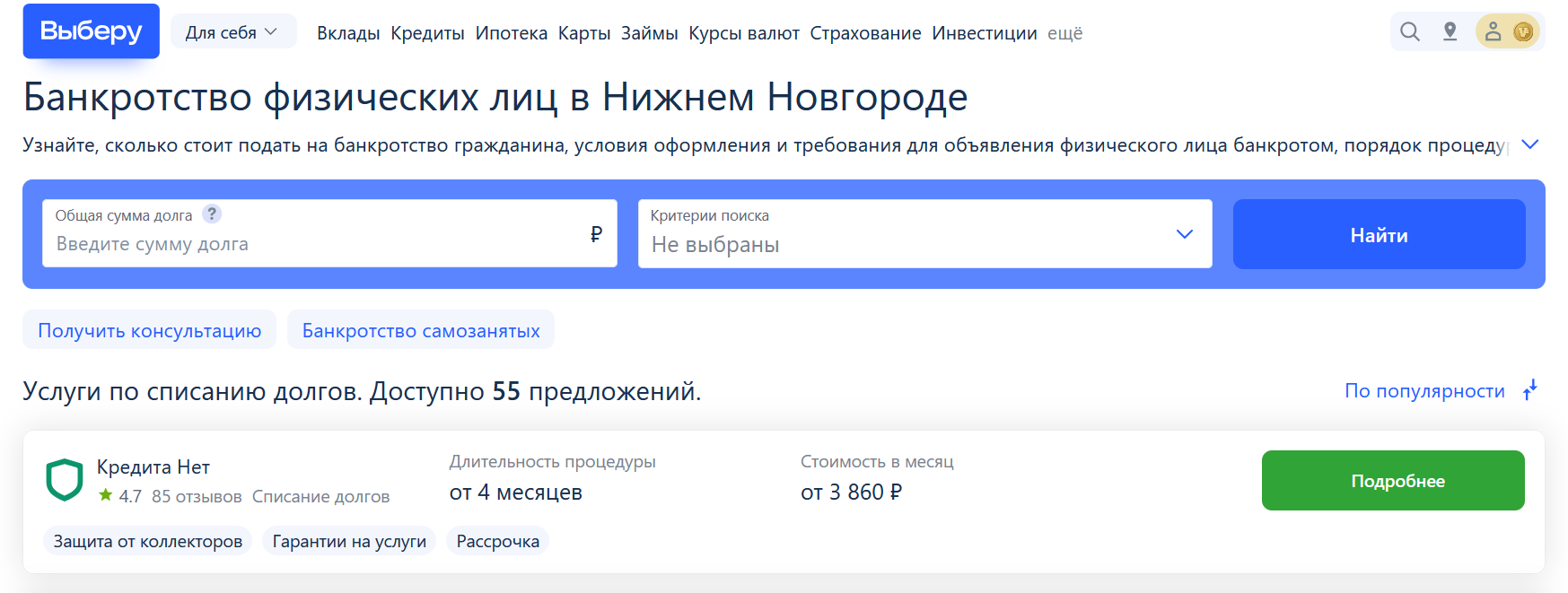Click the debt sum input field
Screen dimensions: 1568x593
coord(329,233)
